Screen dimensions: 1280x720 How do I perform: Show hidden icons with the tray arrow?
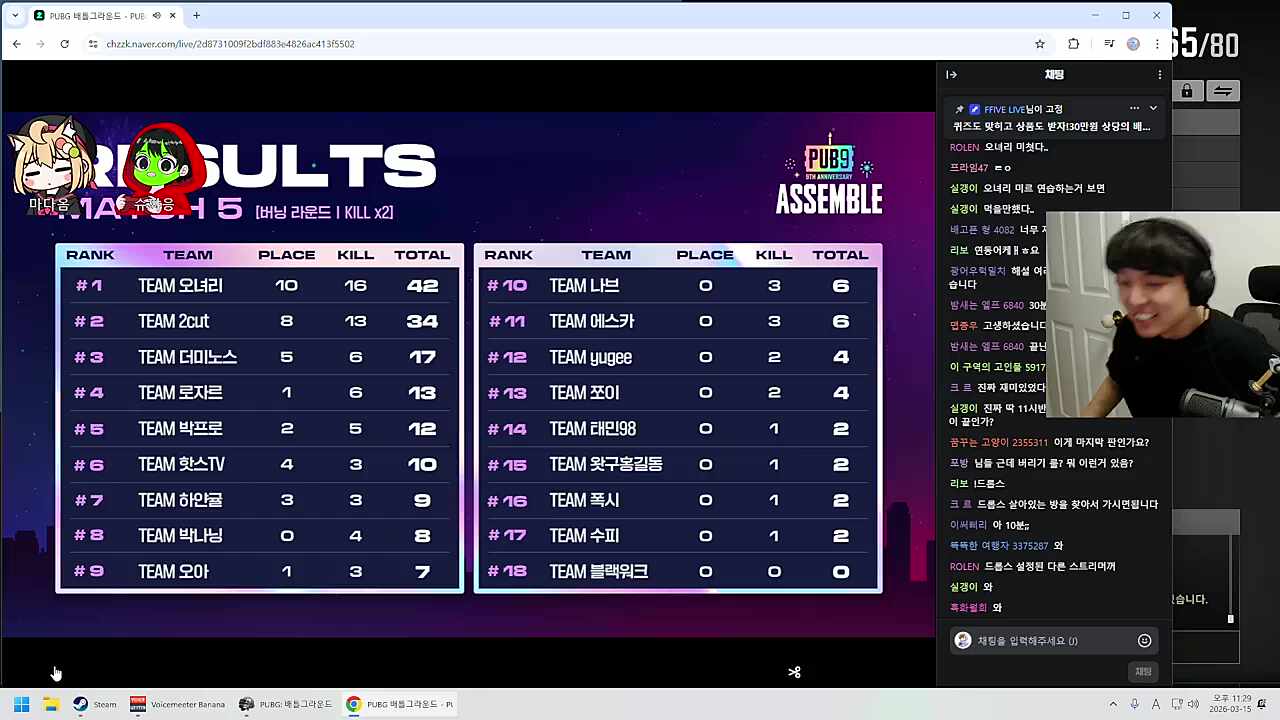point(1113,703)
